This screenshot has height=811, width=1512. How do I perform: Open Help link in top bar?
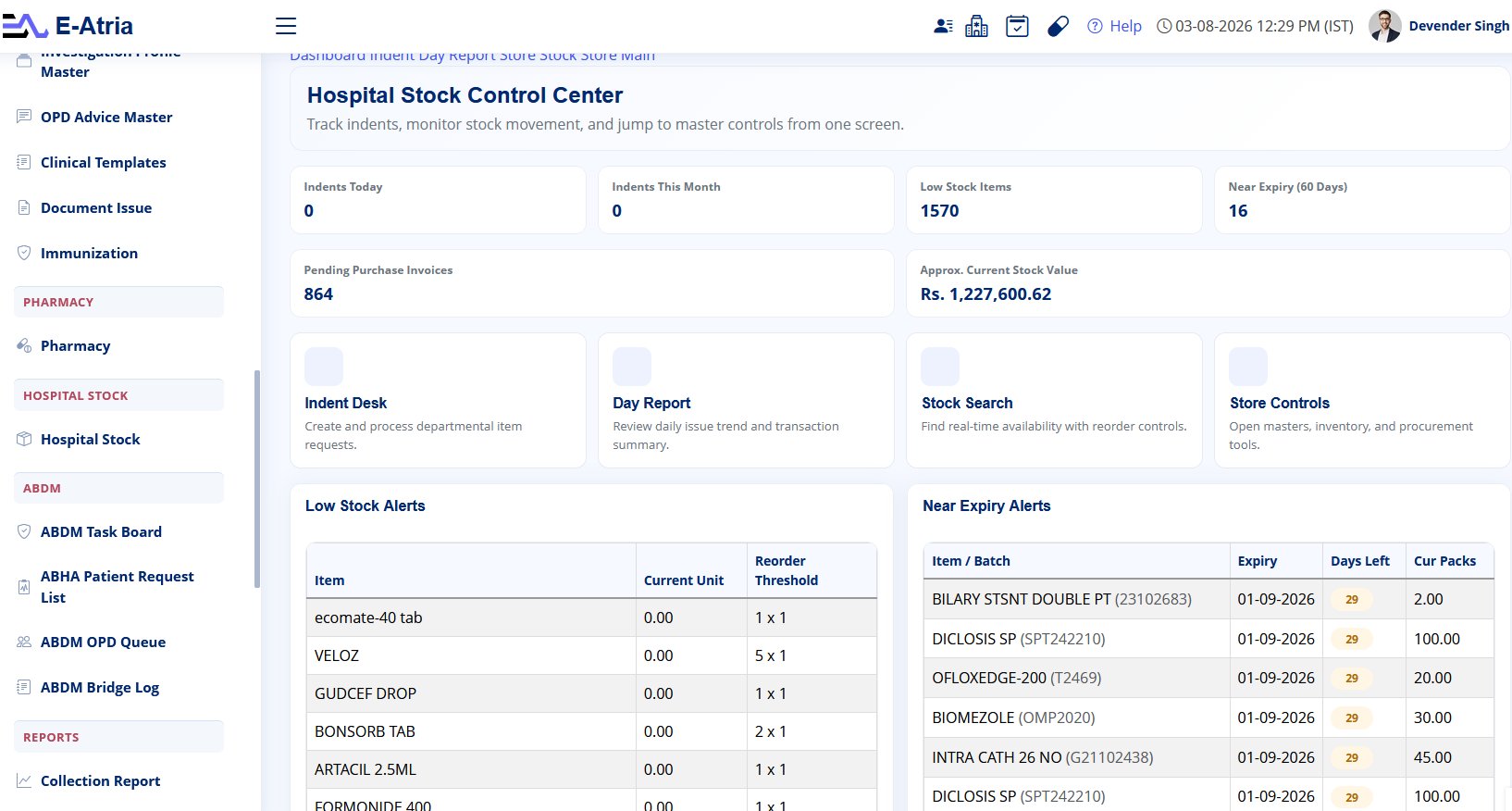1114,26
